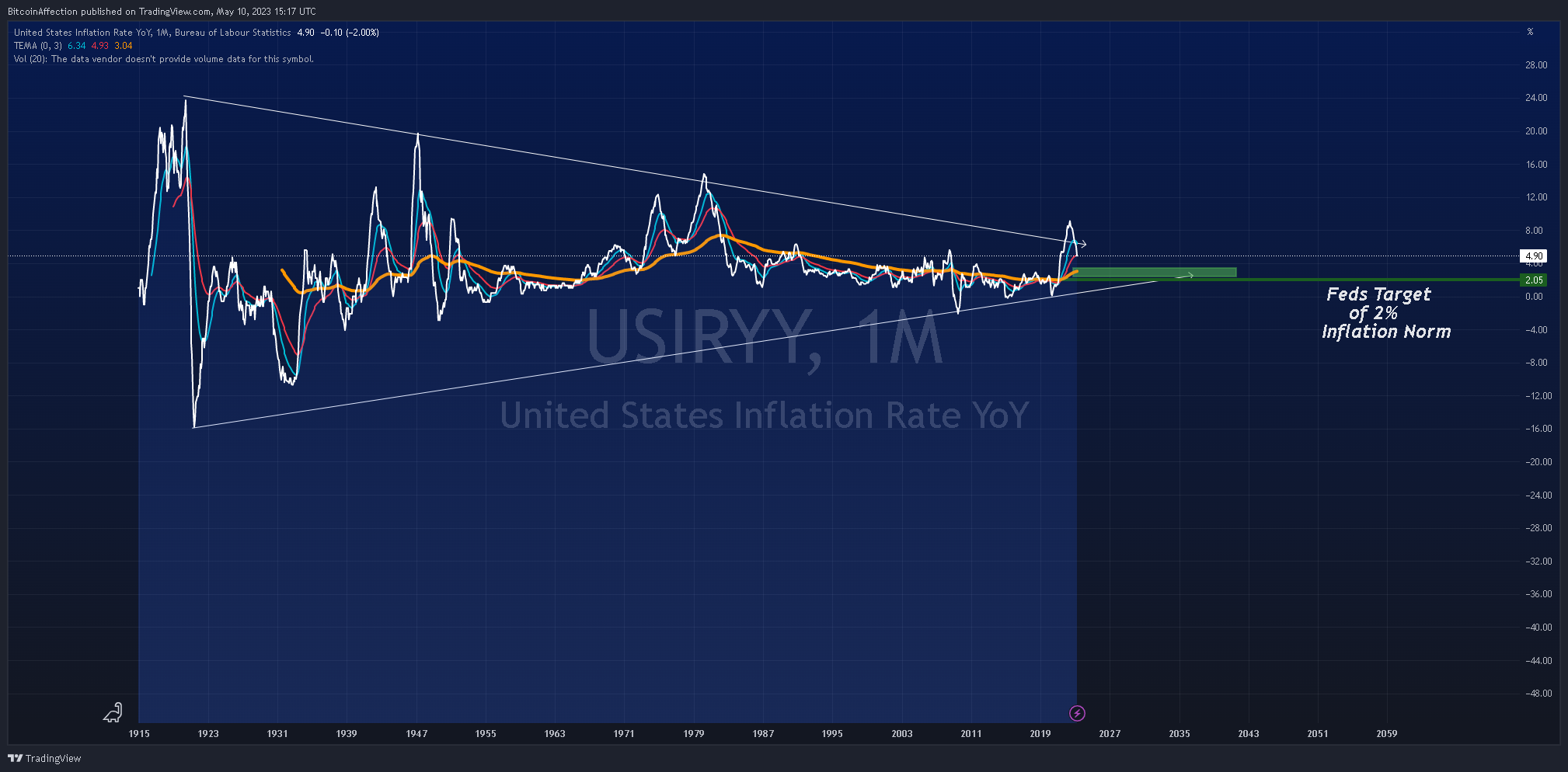Click the 2043 label on the time axis
Viewport: 1568px width, 772px height.
coord(1249,733)
